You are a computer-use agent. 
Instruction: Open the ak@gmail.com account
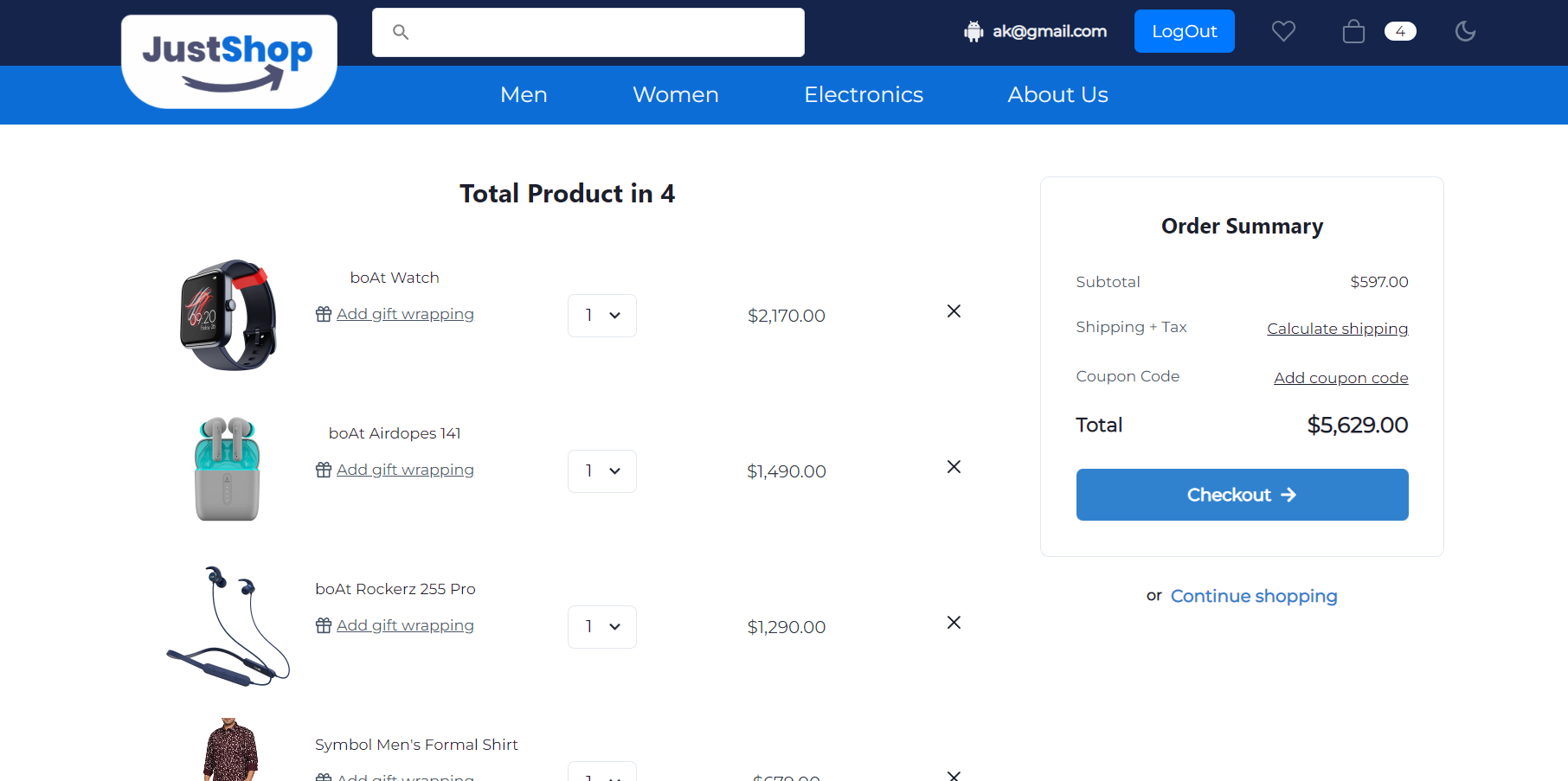pyautogui.click(x=1050, y=31)
